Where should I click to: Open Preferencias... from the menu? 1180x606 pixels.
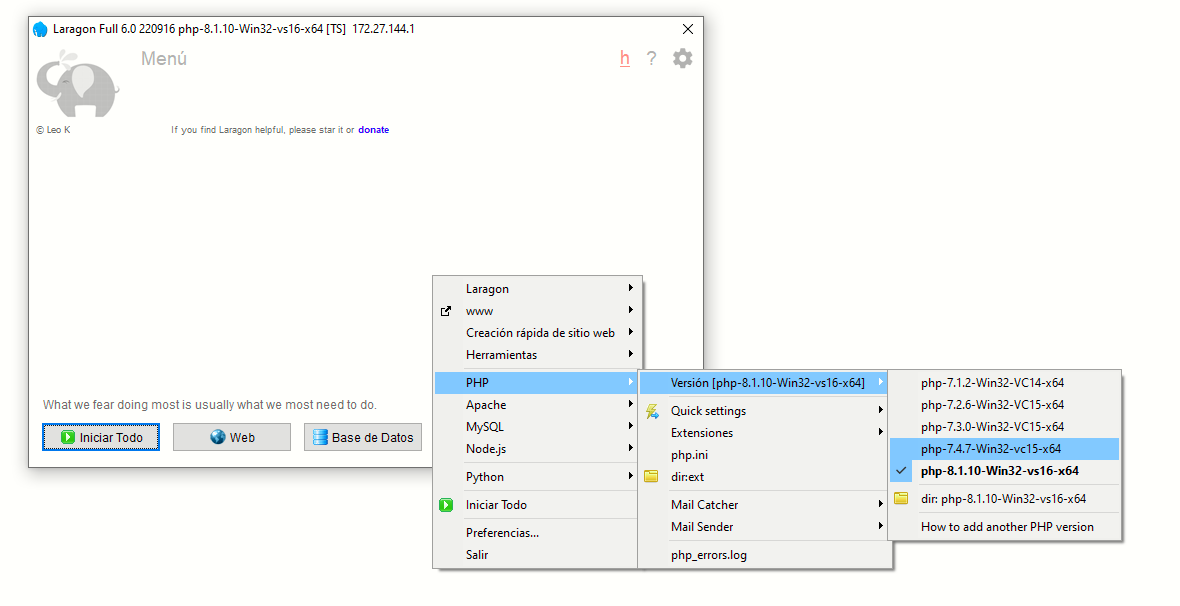coord(502,533)
